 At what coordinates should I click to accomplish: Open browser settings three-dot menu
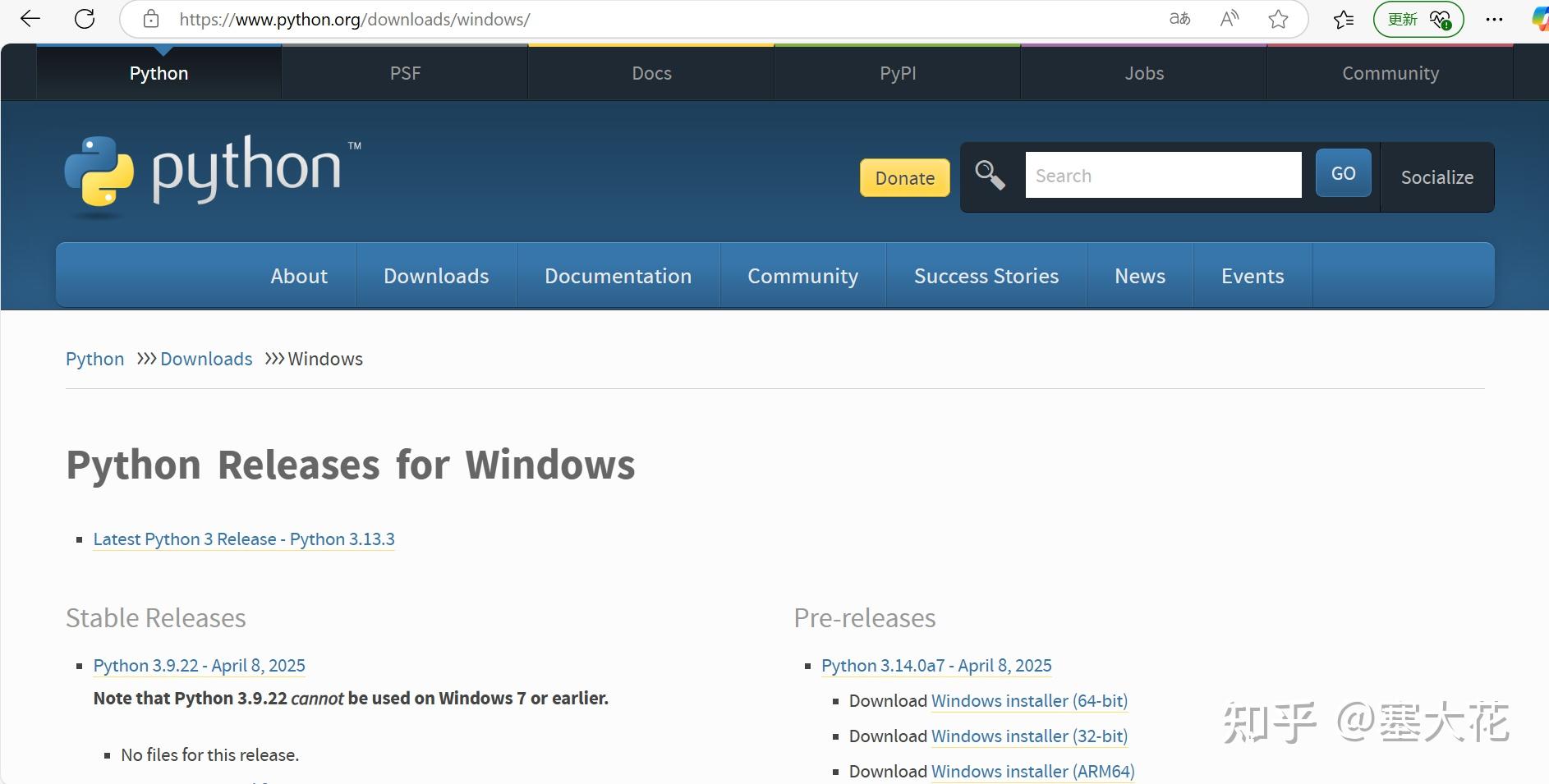[x=1495, y=19]
